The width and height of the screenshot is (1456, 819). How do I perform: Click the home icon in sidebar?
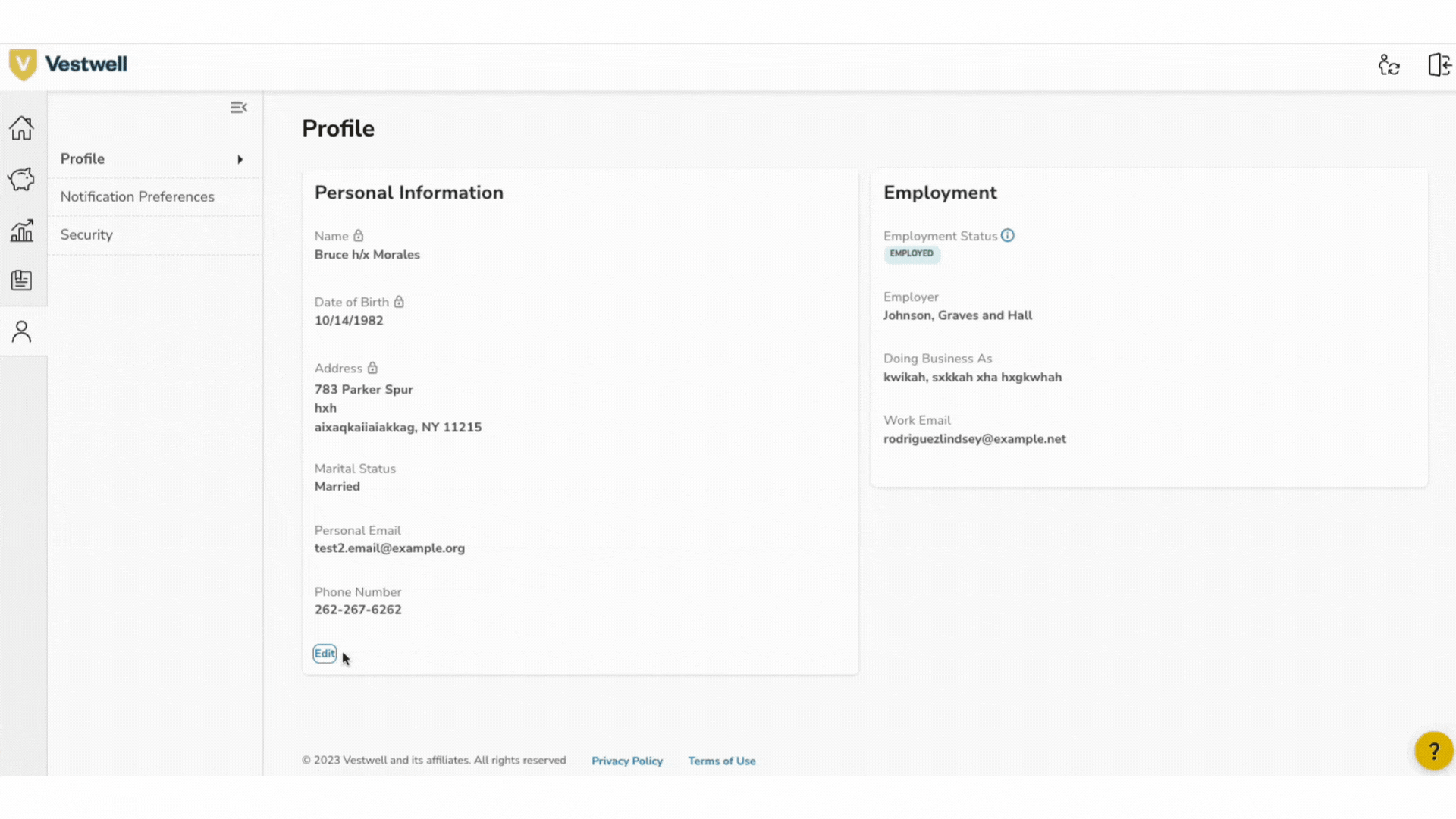[21, 128]
